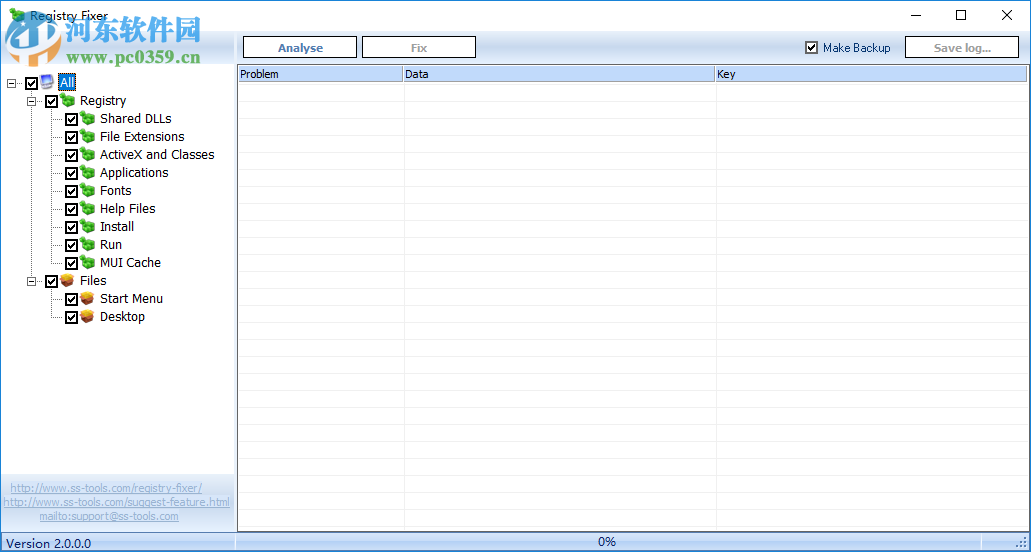Click the Data column header
Image resolution: width=1031 pixels, height=552 pixels.
pyautogui.click(x=559, y=74)
